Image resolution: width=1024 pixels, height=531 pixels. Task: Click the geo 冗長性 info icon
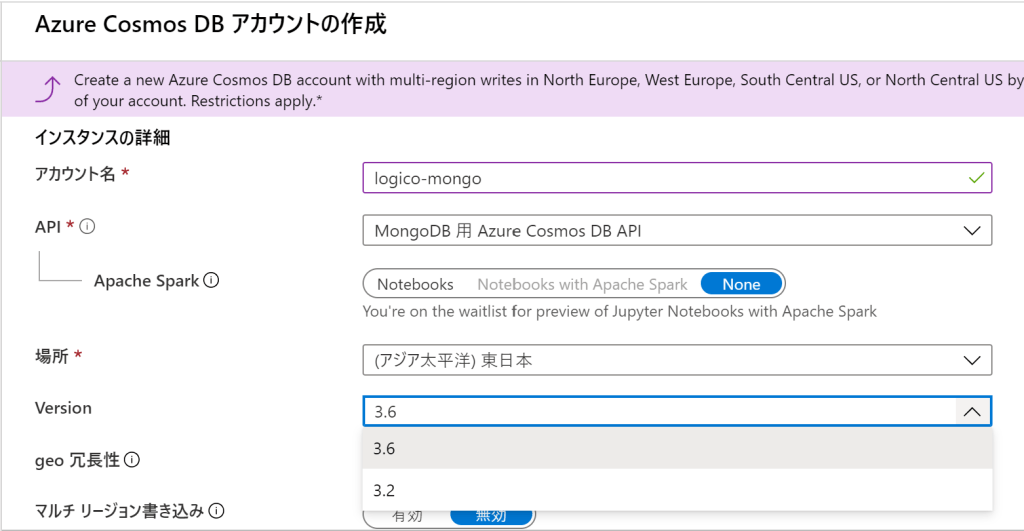(x=132, y=460)
